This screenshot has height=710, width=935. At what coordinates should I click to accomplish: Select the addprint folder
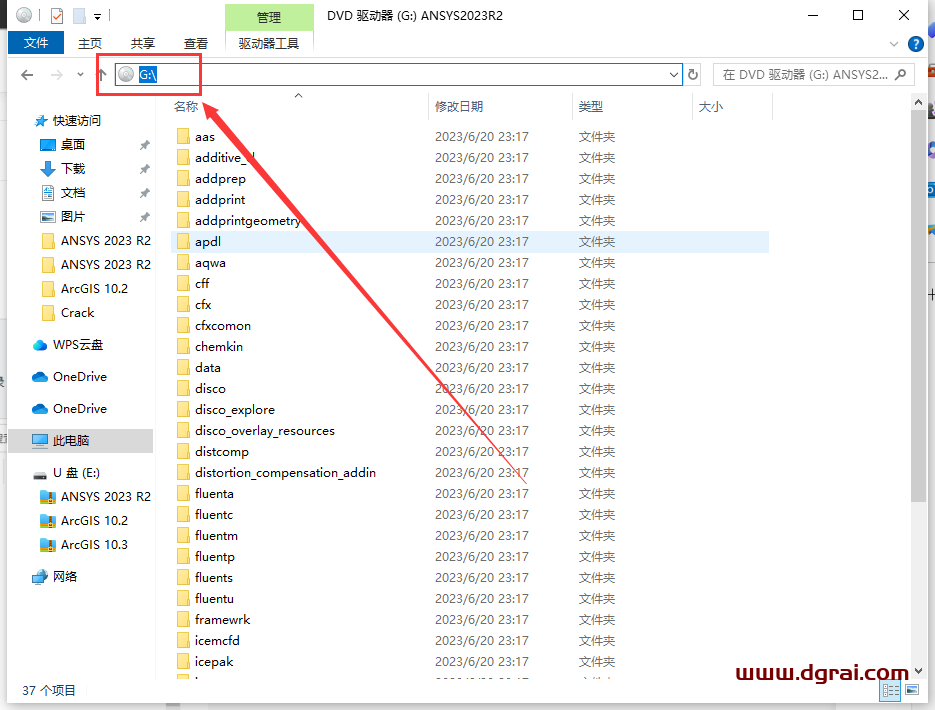pyautogui.click(x=220, y=200)
